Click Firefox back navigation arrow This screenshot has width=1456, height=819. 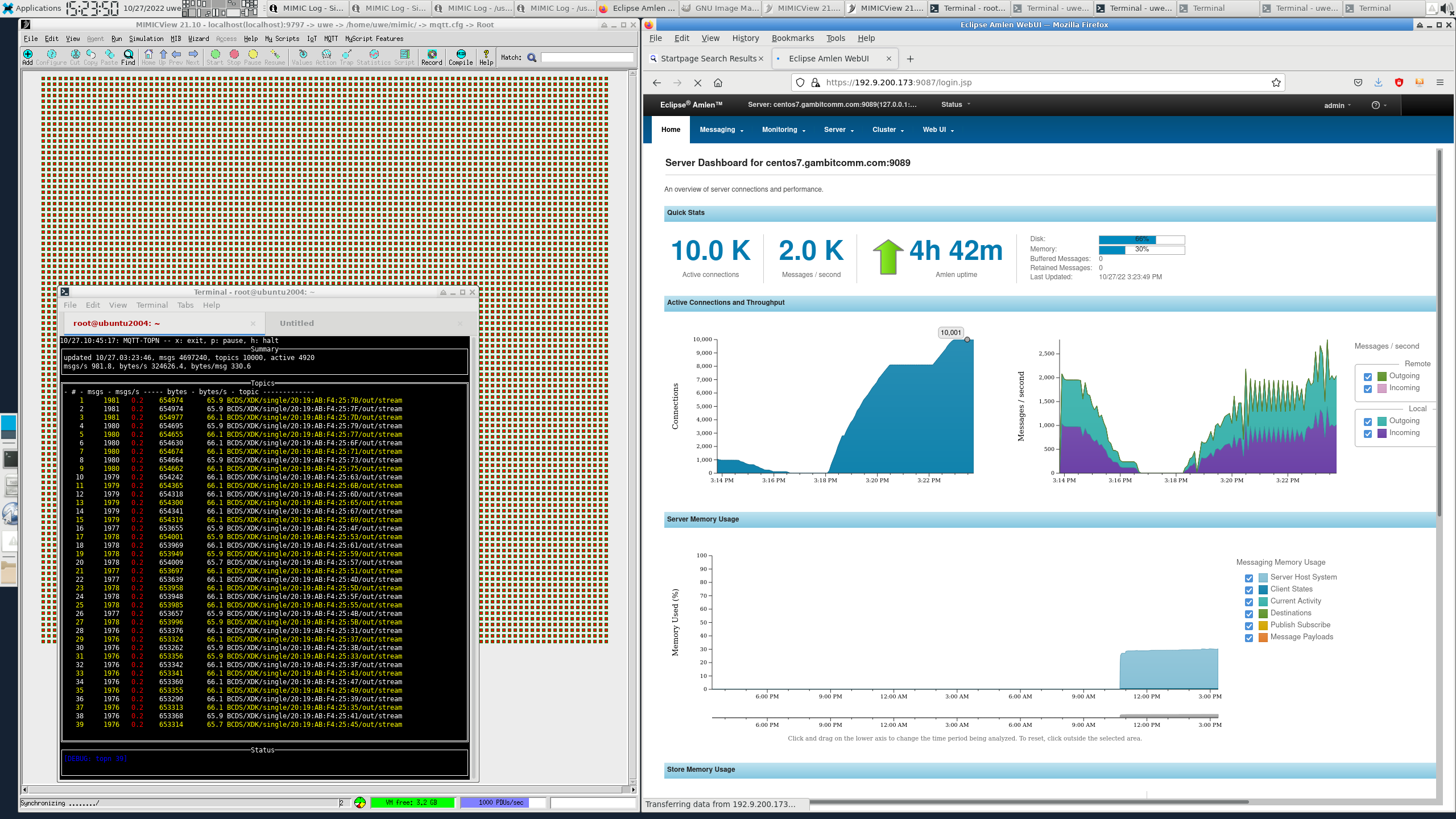point(657,82)
